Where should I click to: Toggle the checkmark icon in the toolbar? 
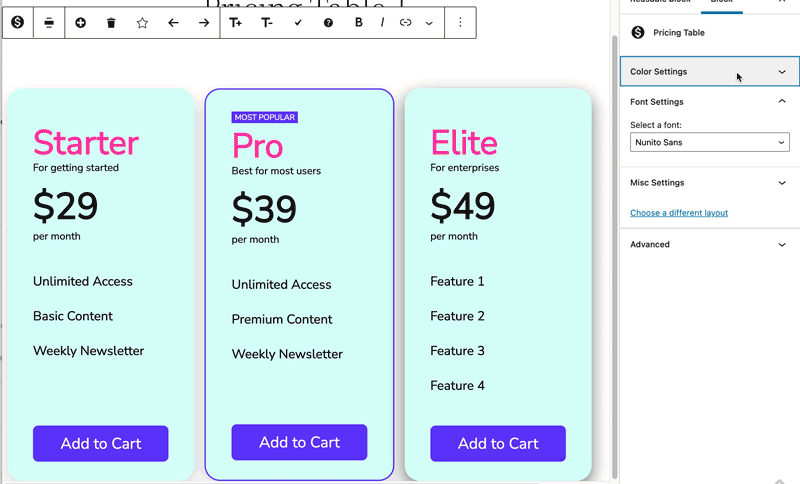click(x=298, y=22)
